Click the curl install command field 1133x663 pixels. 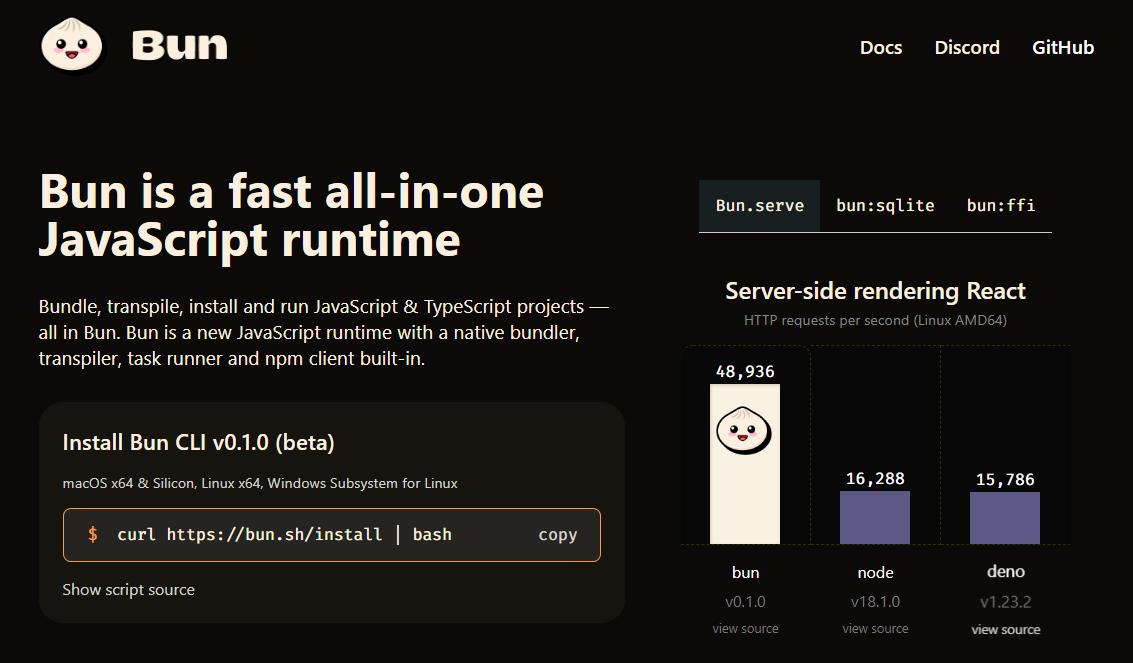tap(332, 535)
